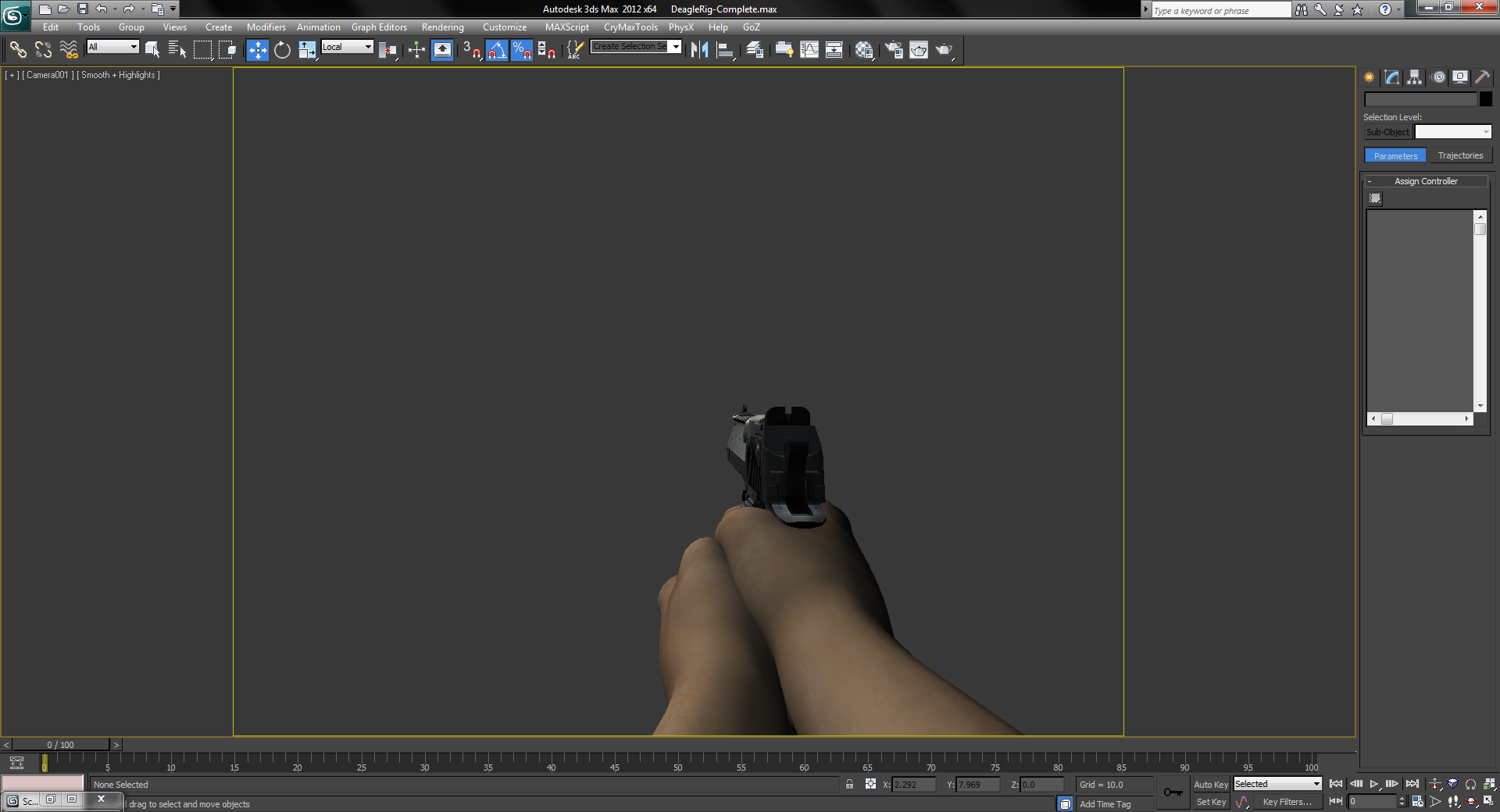Click the black object color swatch
The width and height of the screenshot is (1500, 812).
point(1486,99)
